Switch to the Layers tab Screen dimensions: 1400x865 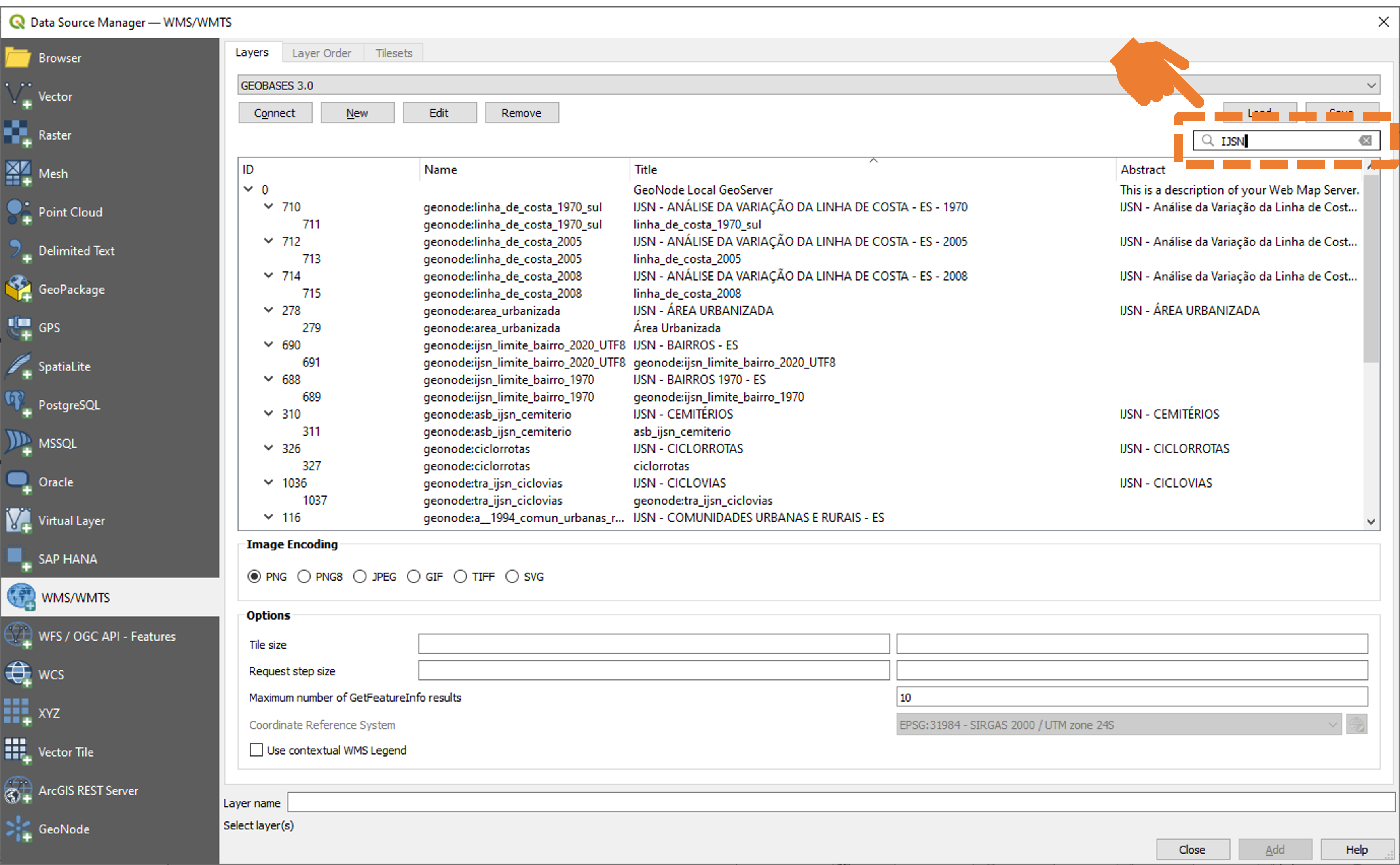pyautogui.click(x=252, y=53)
